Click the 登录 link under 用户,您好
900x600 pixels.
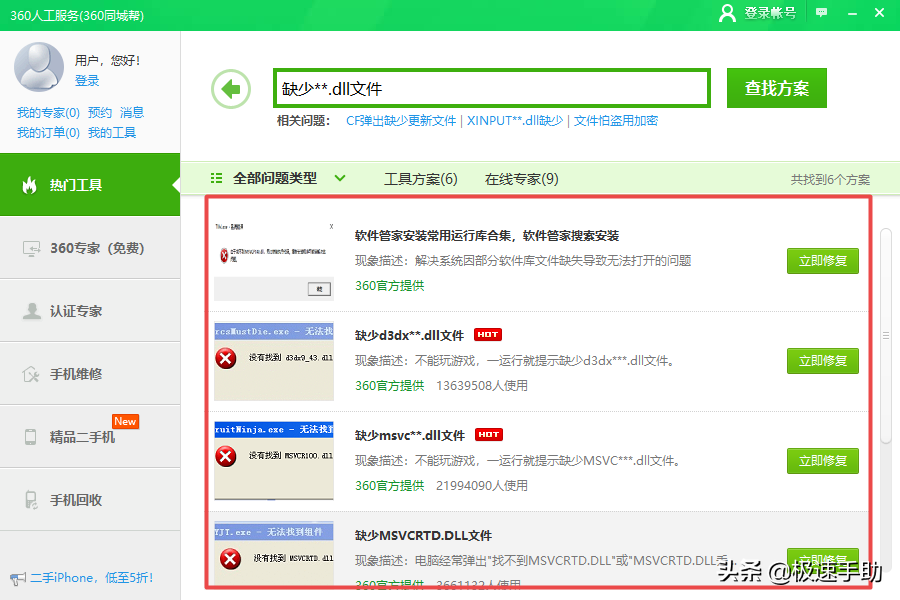tap(87, 80)
